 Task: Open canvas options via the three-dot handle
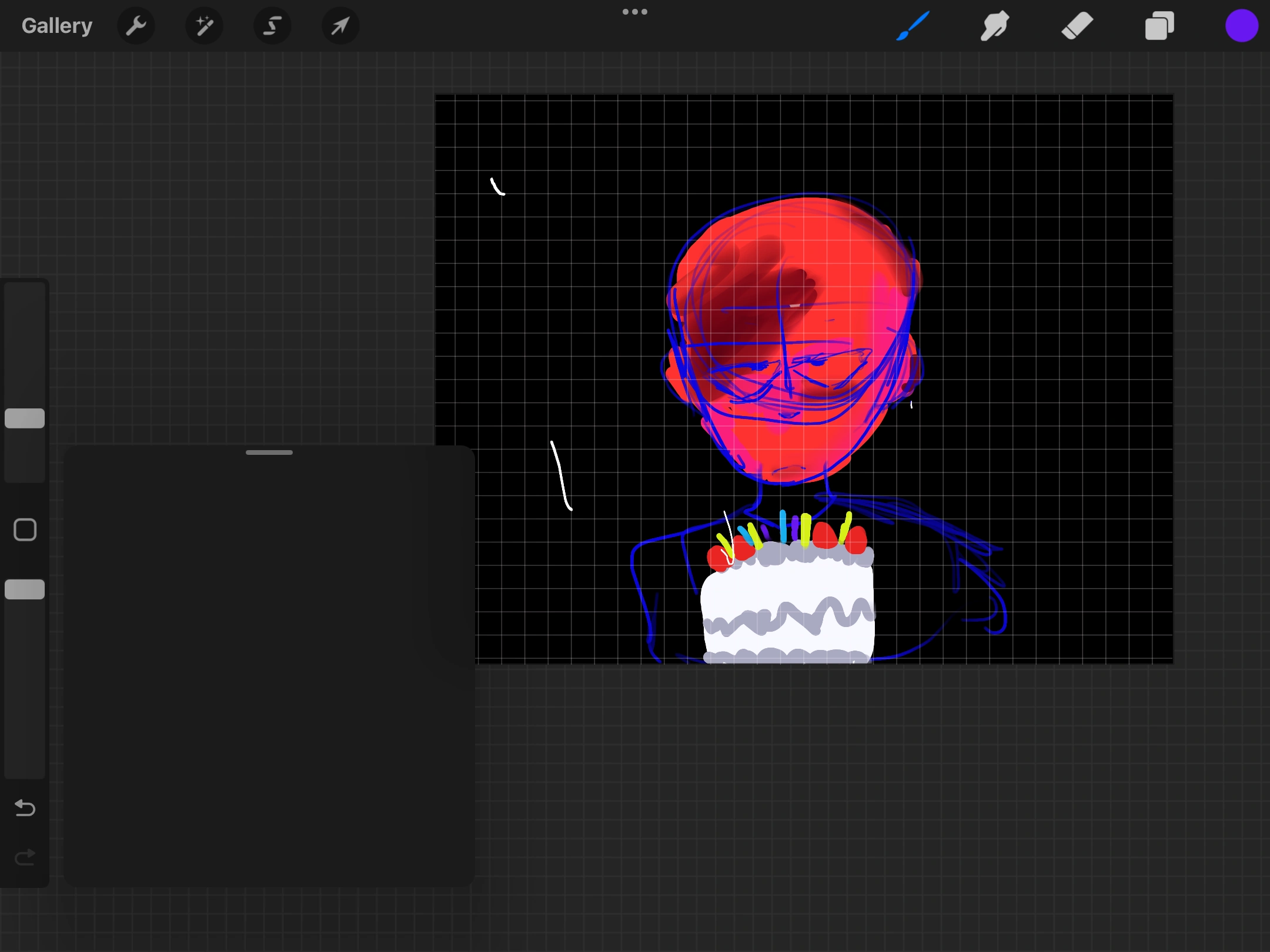point(634,11)
